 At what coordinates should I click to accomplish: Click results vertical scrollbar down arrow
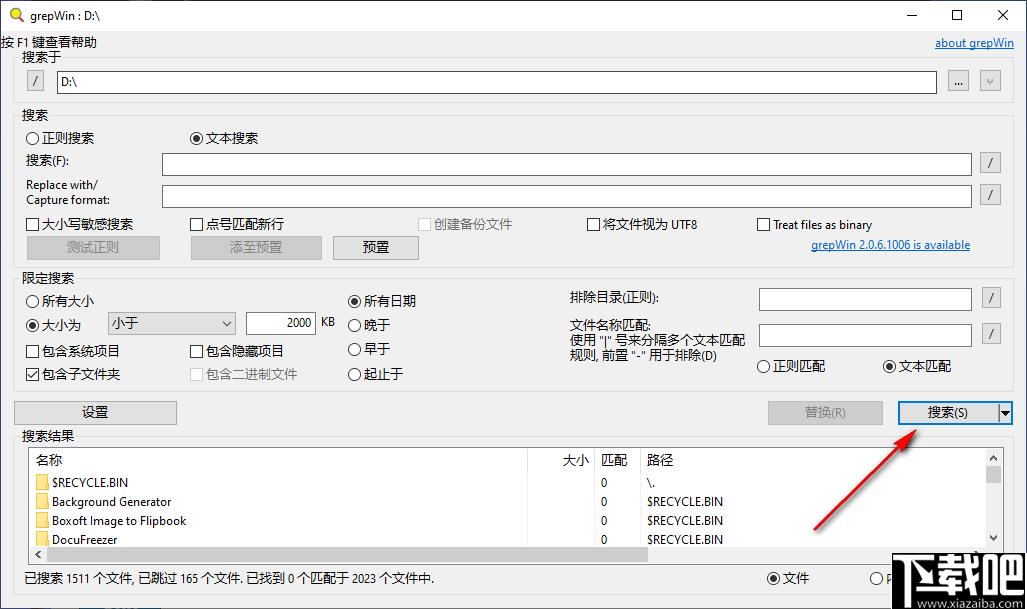click(994, 538)
